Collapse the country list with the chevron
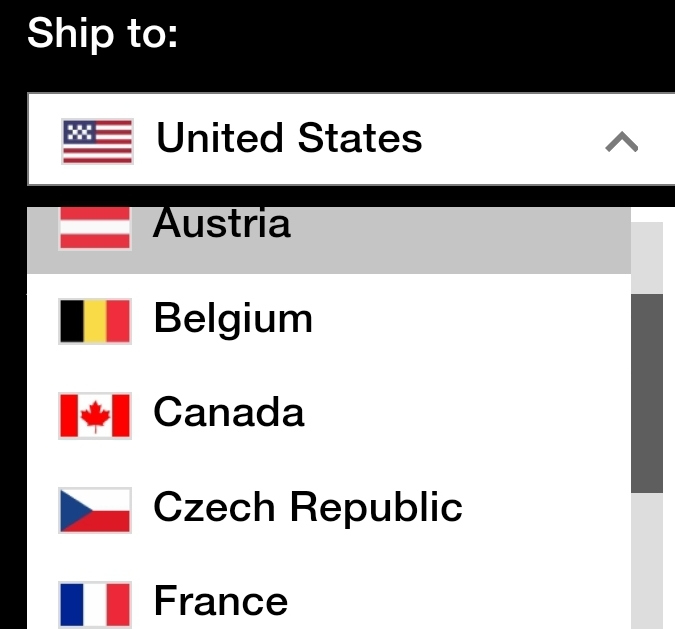The width and height of the screenshot is (675, 629). click(621, 142)
